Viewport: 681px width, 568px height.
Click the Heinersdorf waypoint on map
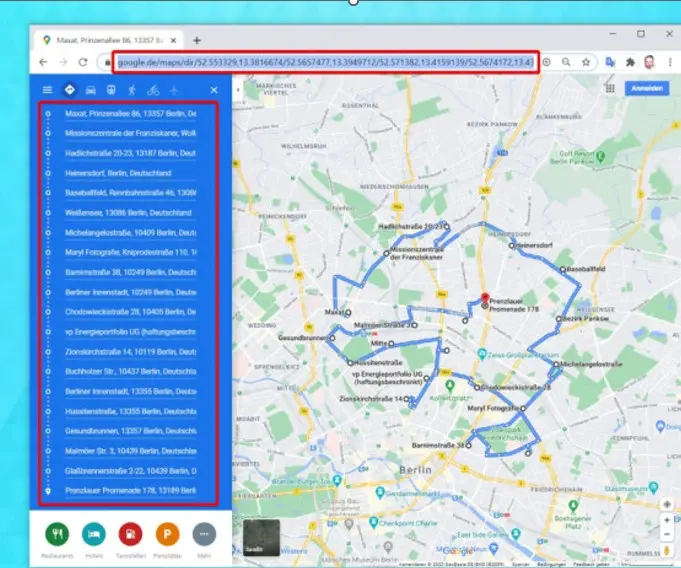click(x=512, y=246)
